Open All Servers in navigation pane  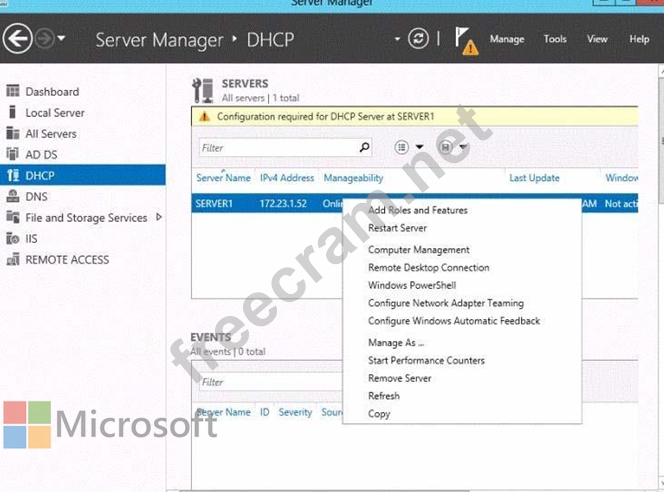tap(51, 134)
